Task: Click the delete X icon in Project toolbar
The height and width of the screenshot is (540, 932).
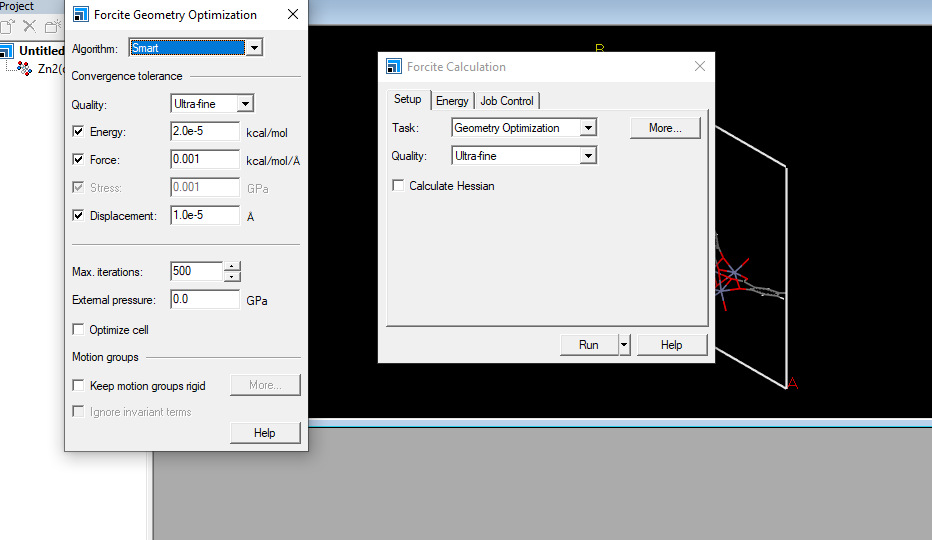Action: click(x=29, y=26)
